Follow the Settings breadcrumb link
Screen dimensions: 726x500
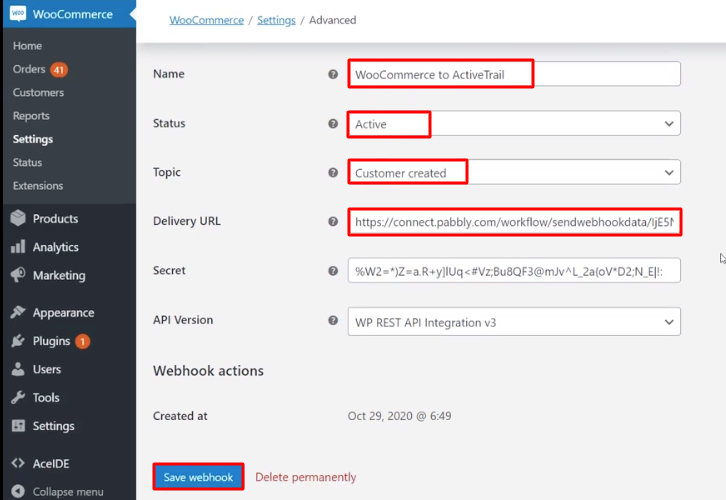pos(276,20)
